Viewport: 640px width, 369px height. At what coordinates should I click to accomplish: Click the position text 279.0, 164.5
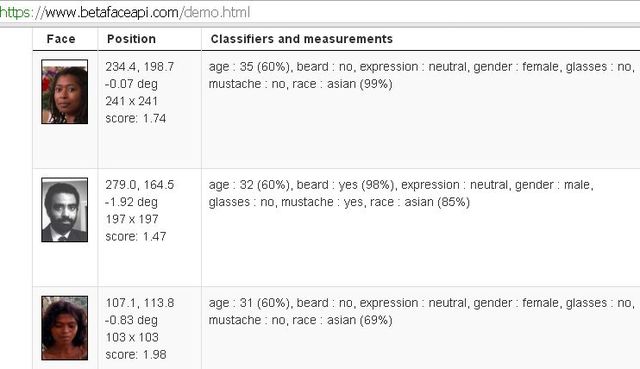point(140,184)
